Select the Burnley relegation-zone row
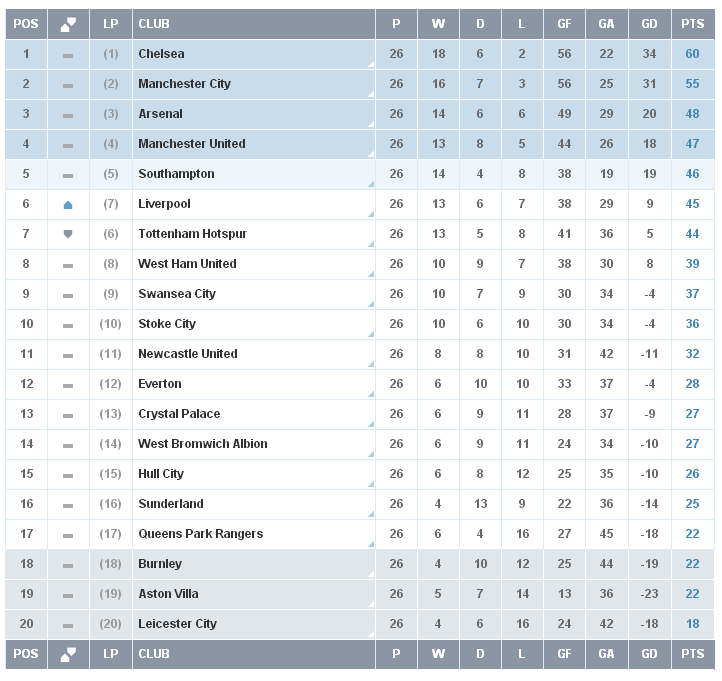Viewport: 722px width, 681px height. tap(360, 564)
